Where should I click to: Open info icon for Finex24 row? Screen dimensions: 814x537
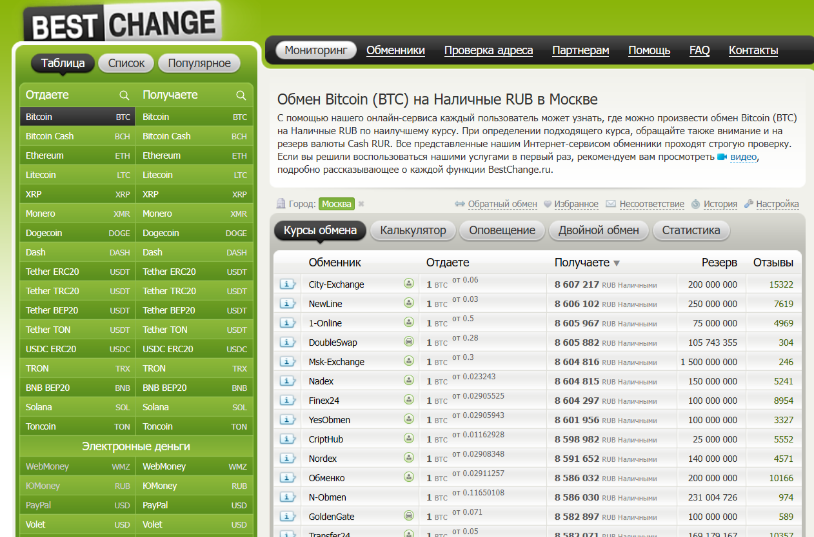pyautogui.click(x=288, y=400)
